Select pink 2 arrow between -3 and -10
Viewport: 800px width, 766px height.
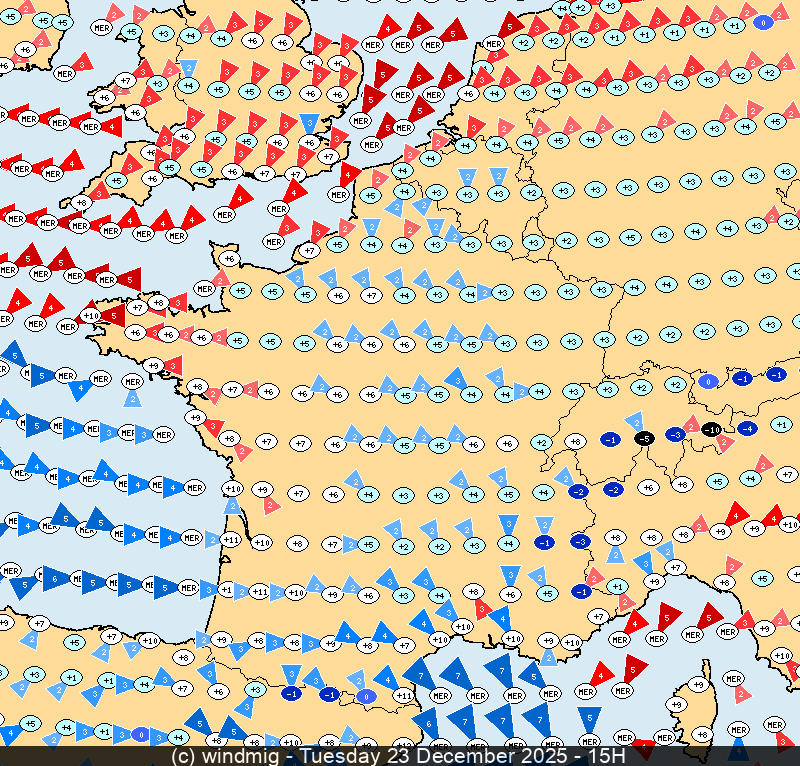click(x=692, y=427)
